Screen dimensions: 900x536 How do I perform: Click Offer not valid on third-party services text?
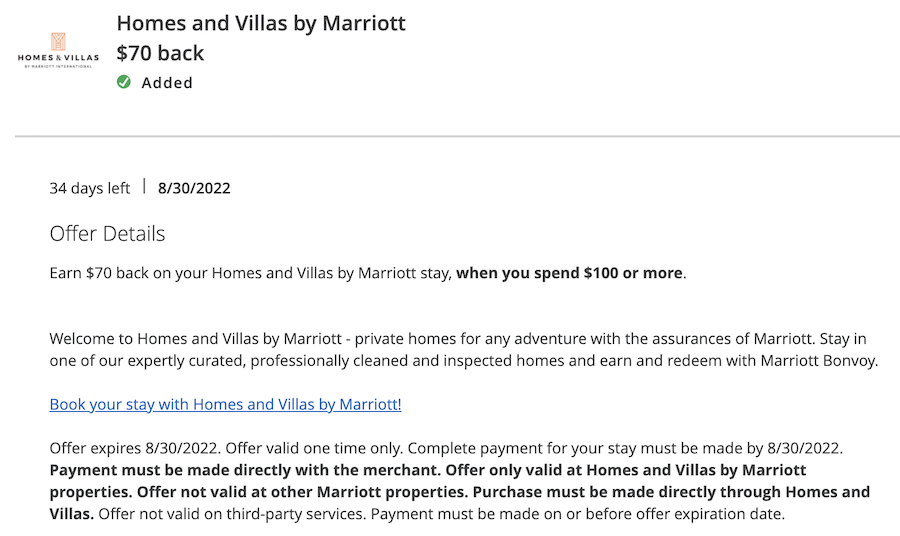pos(232,514)
